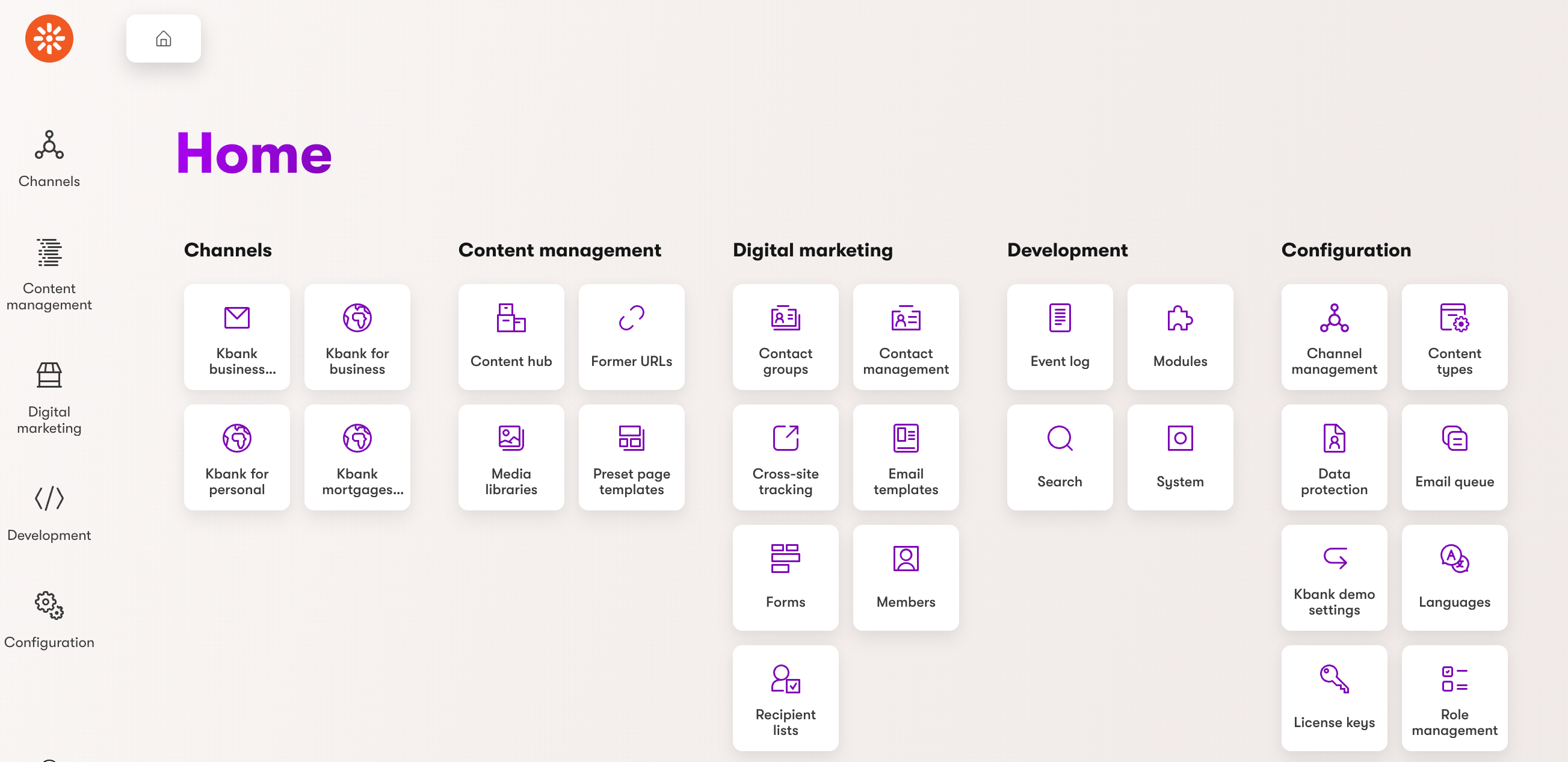
Task: Open Role management tile
Action: click(1454, 698)
